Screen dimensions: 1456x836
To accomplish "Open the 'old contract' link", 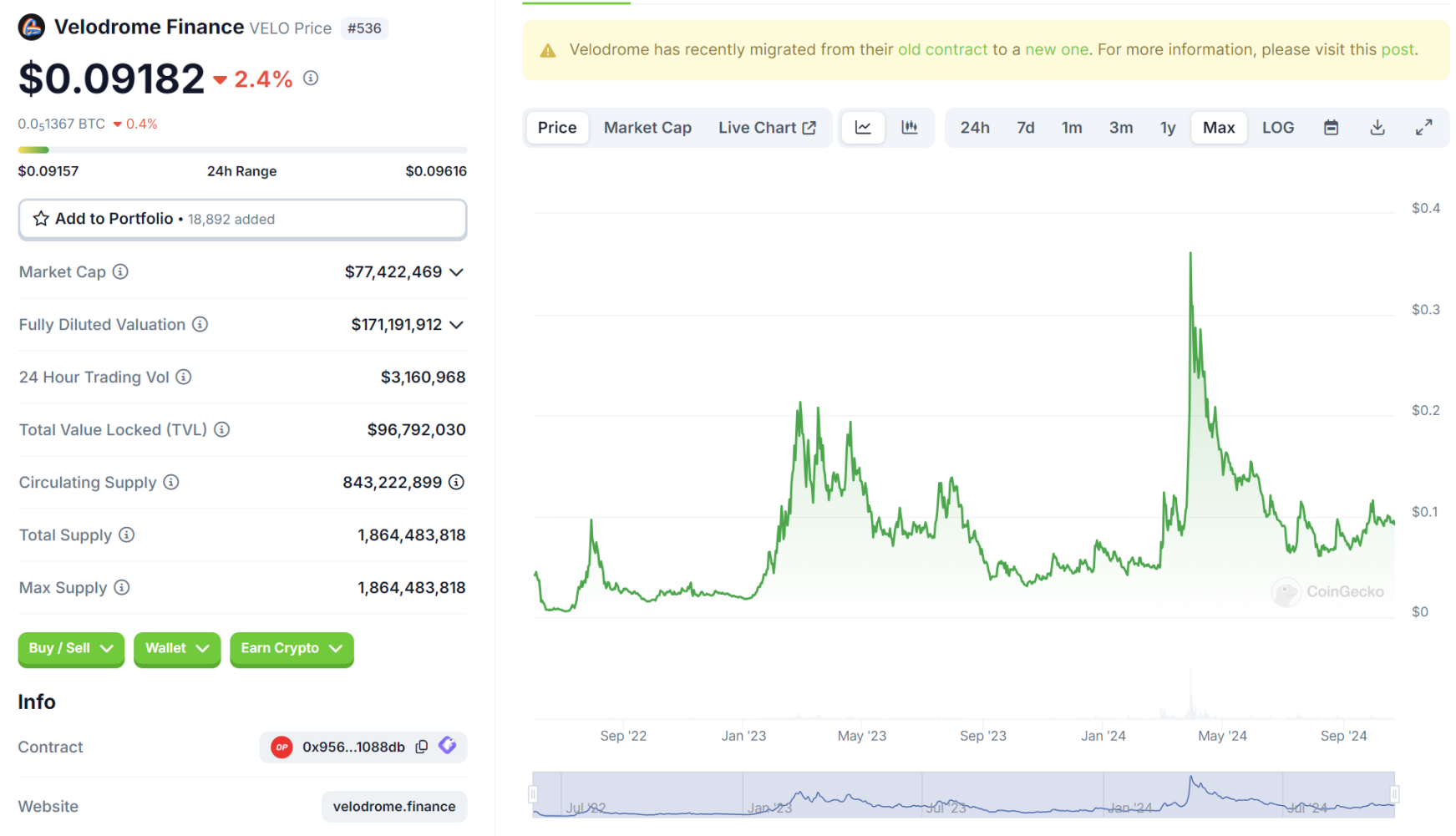I will coord(942,49).
